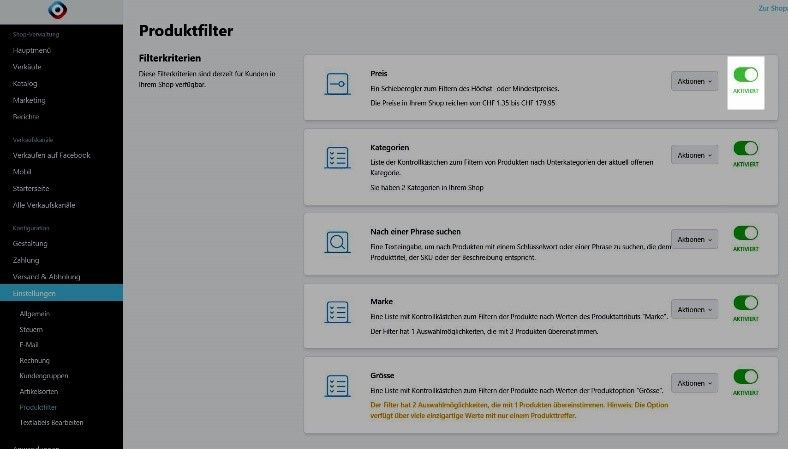The width and height of the screenshot is (788, 449).
Task: Expand Aktionen menu for Grösse
Action: pos(695,384)
